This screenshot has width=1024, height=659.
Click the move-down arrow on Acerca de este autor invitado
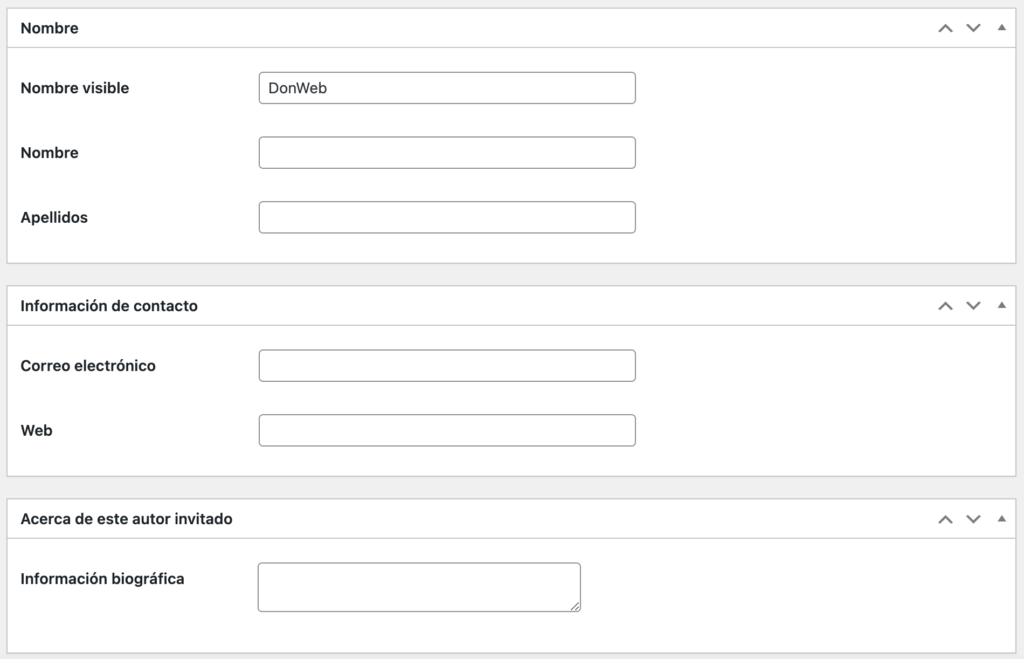coord(973,519)
